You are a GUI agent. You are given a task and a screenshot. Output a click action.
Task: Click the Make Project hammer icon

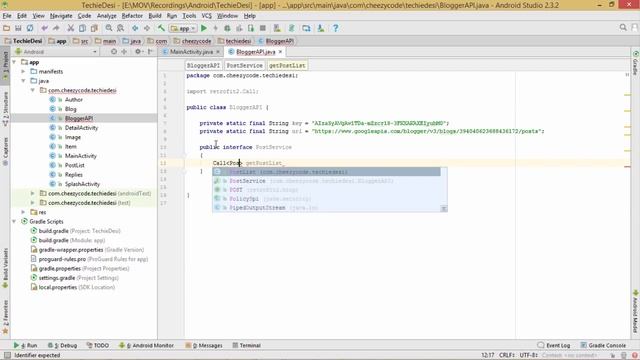pyautogui.click(x=161, y=28)
